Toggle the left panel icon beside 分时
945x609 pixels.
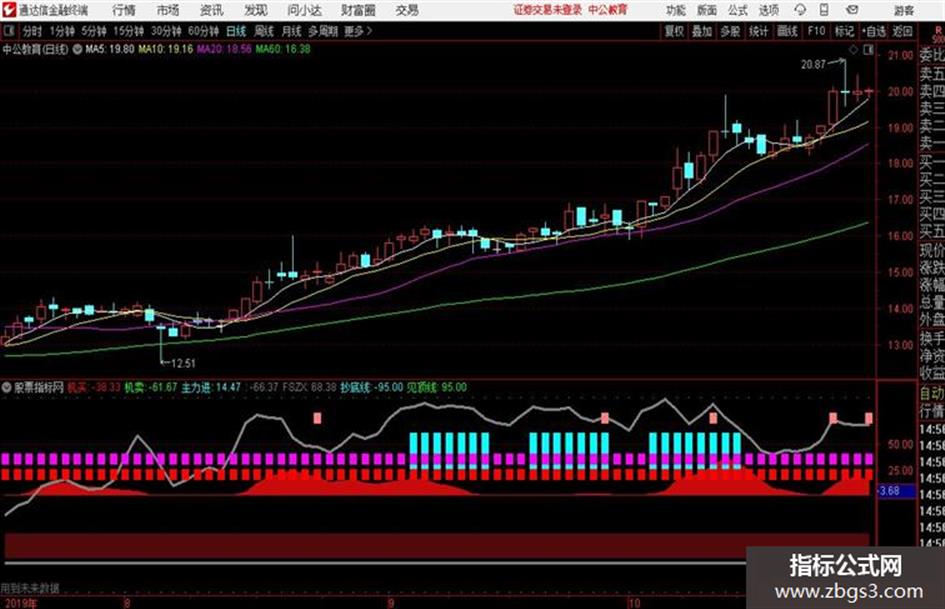(8, 31)
